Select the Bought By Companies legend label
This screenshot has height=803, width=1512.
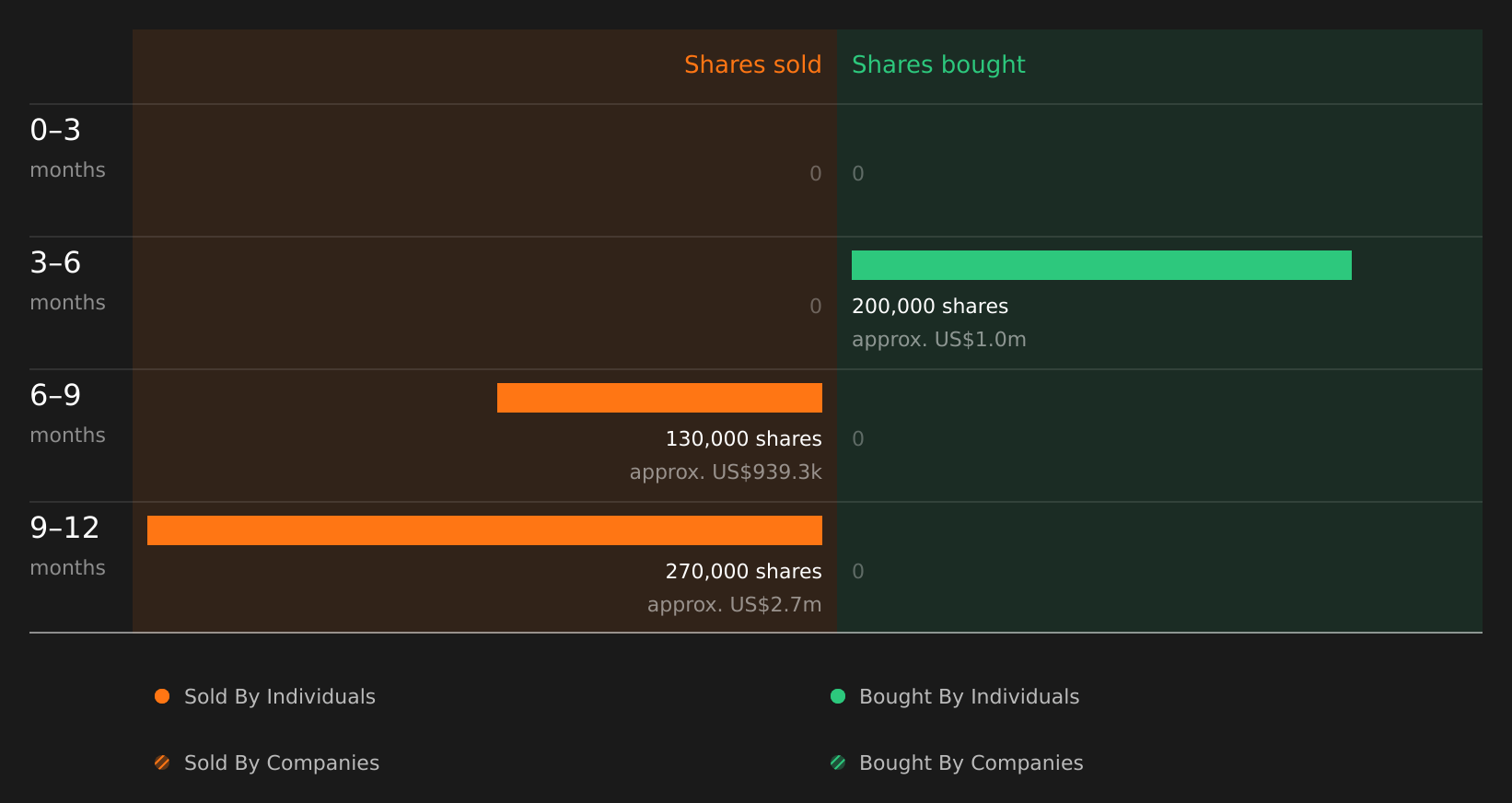971,763
